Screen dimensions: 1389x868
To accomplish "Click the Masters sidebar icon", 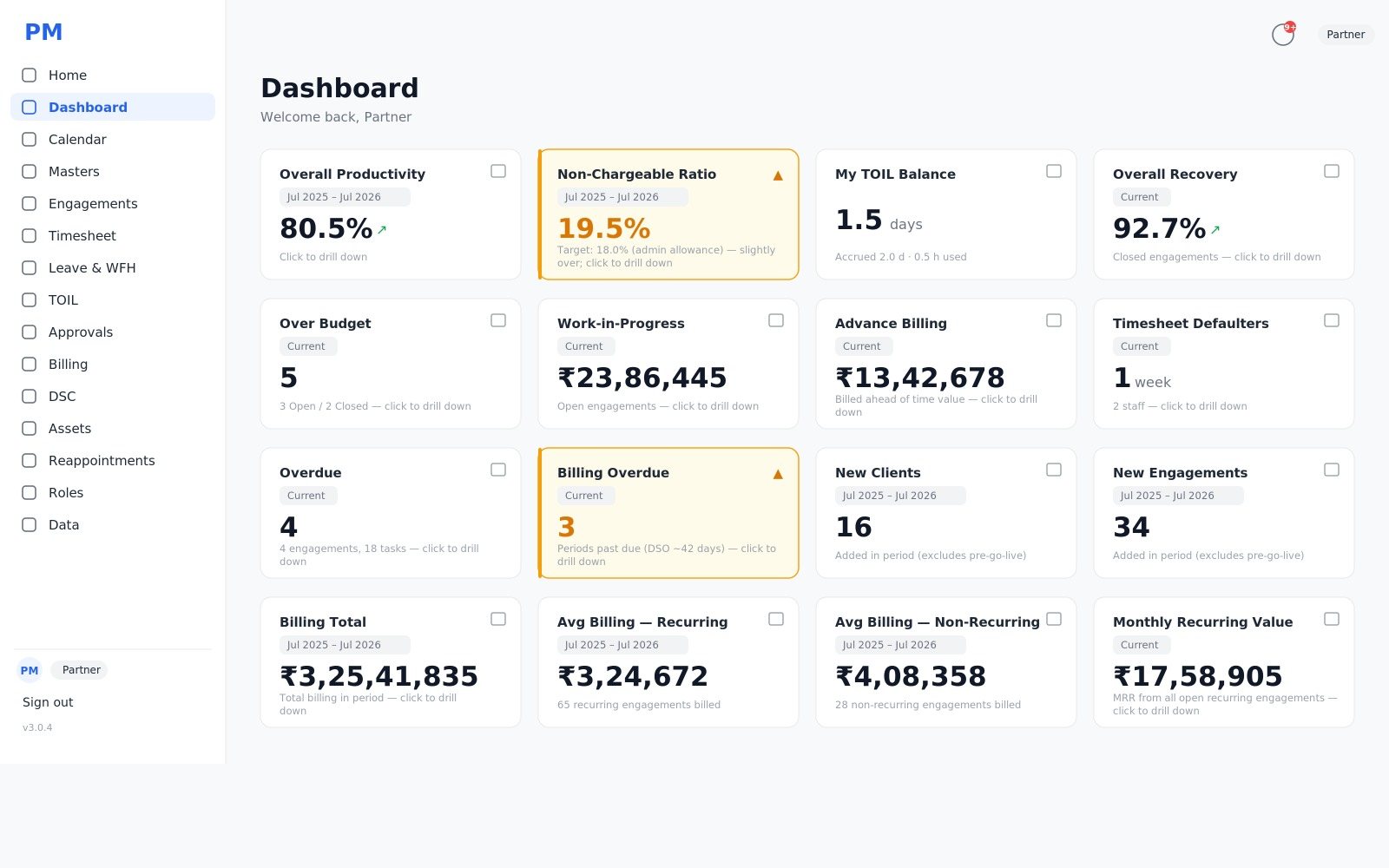I will tap(30, 172).
